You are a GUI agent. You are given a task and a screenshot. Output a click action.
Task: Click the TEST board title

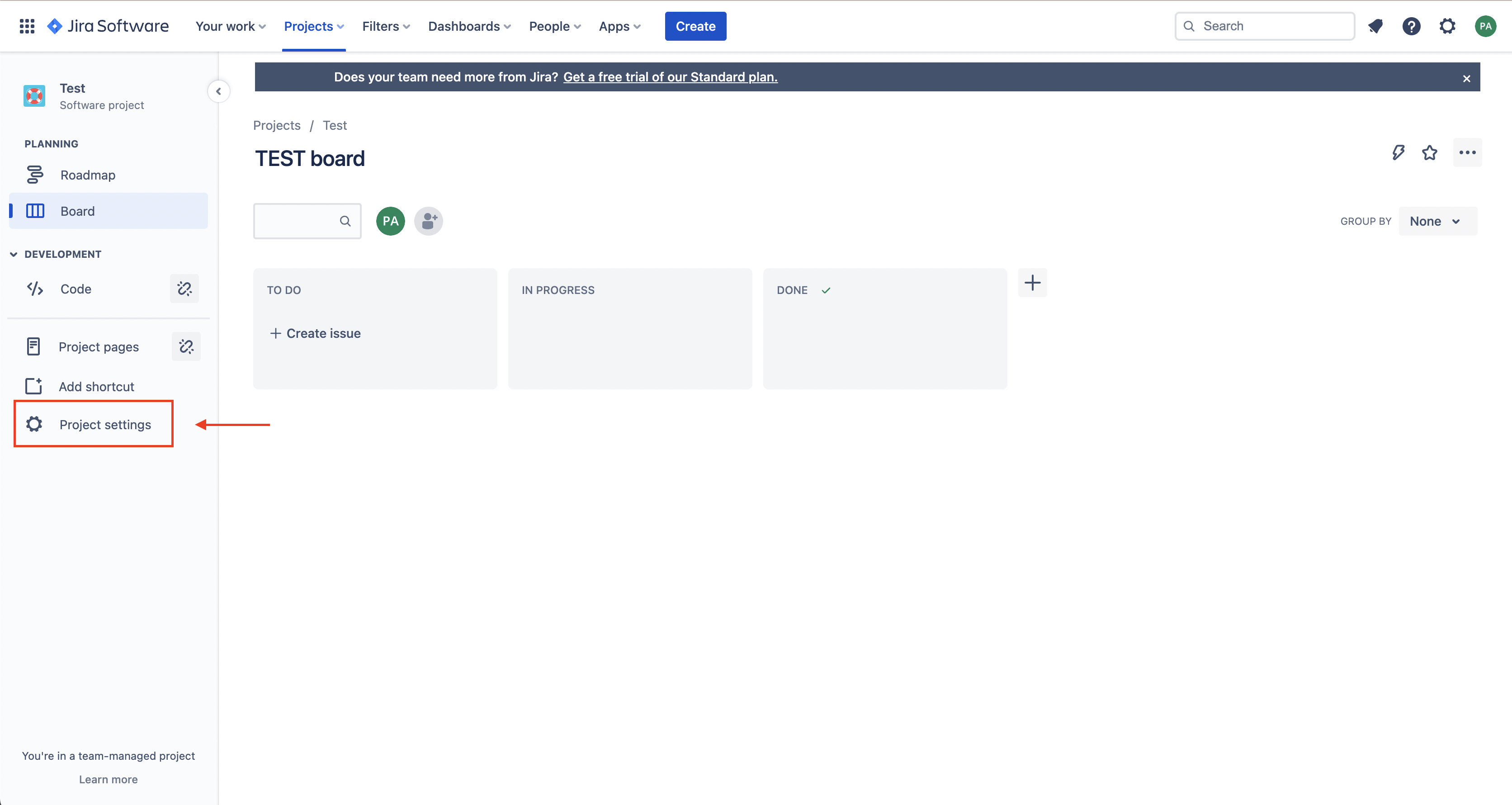tap(309, 159)
